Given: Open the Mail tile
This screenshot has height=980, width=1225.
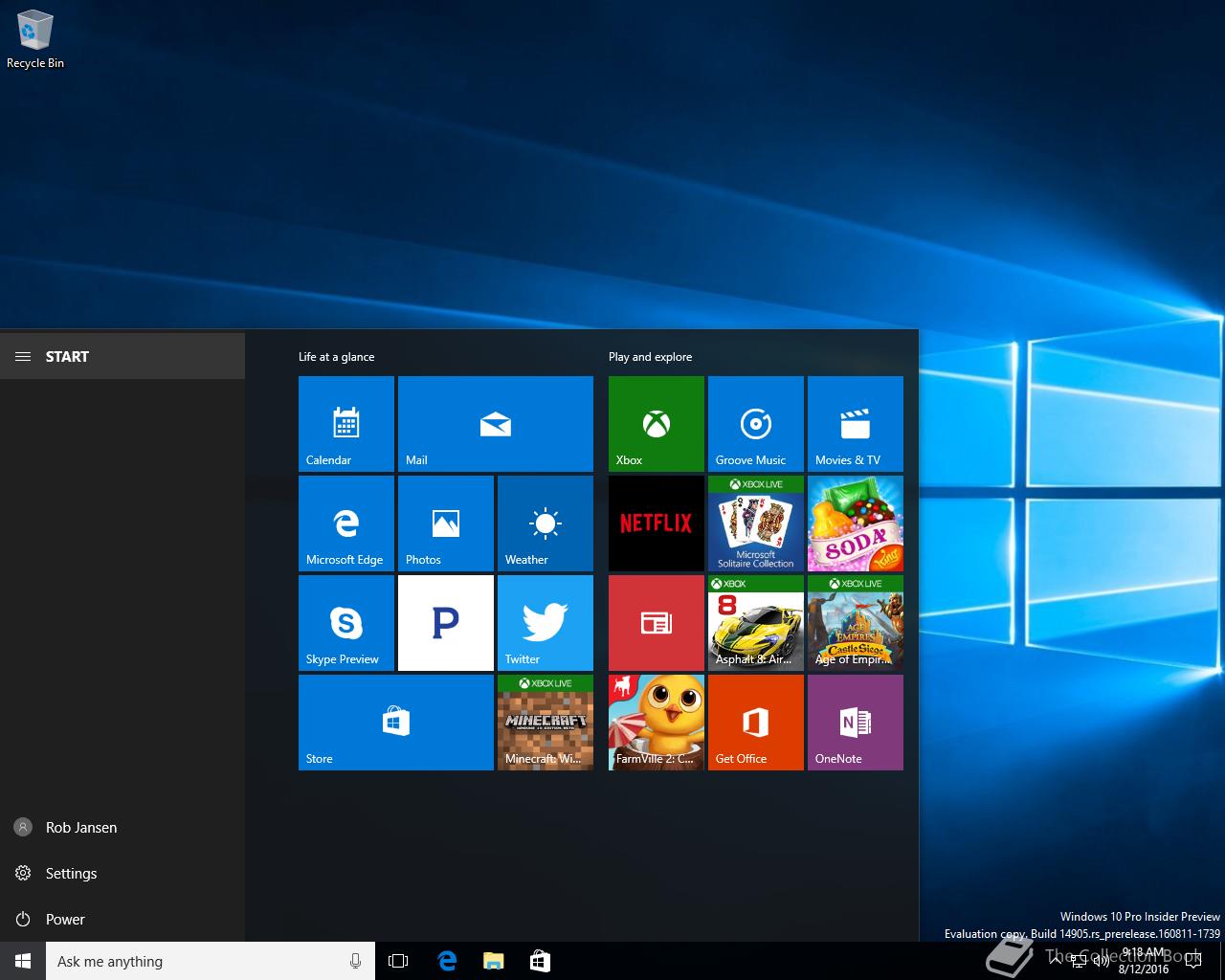Looking at the screenshot, I should tap(496, 423).
